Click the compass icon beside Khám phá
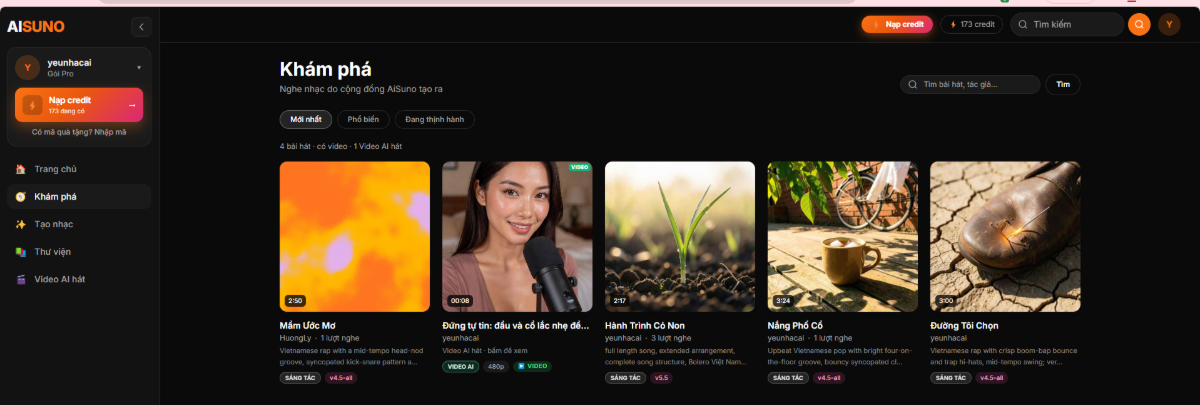The image size is (1200, 405). coord(21,197)
